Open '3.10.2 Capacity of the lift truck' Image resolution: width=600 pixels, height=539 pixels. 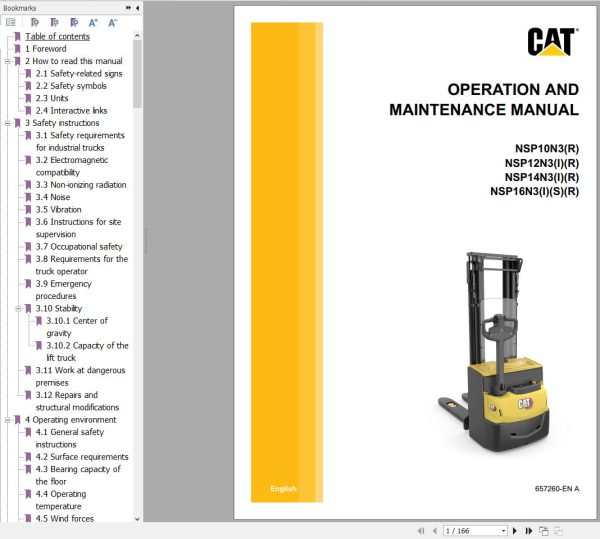87,352
